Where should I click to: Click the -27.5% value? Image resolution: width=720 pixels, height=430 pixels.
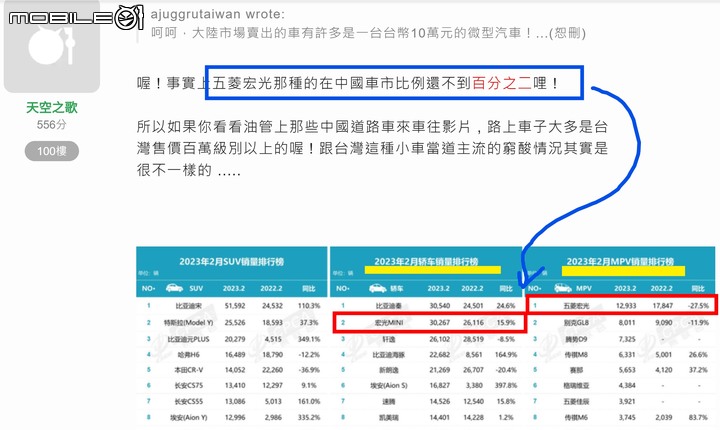click(698, 306)
